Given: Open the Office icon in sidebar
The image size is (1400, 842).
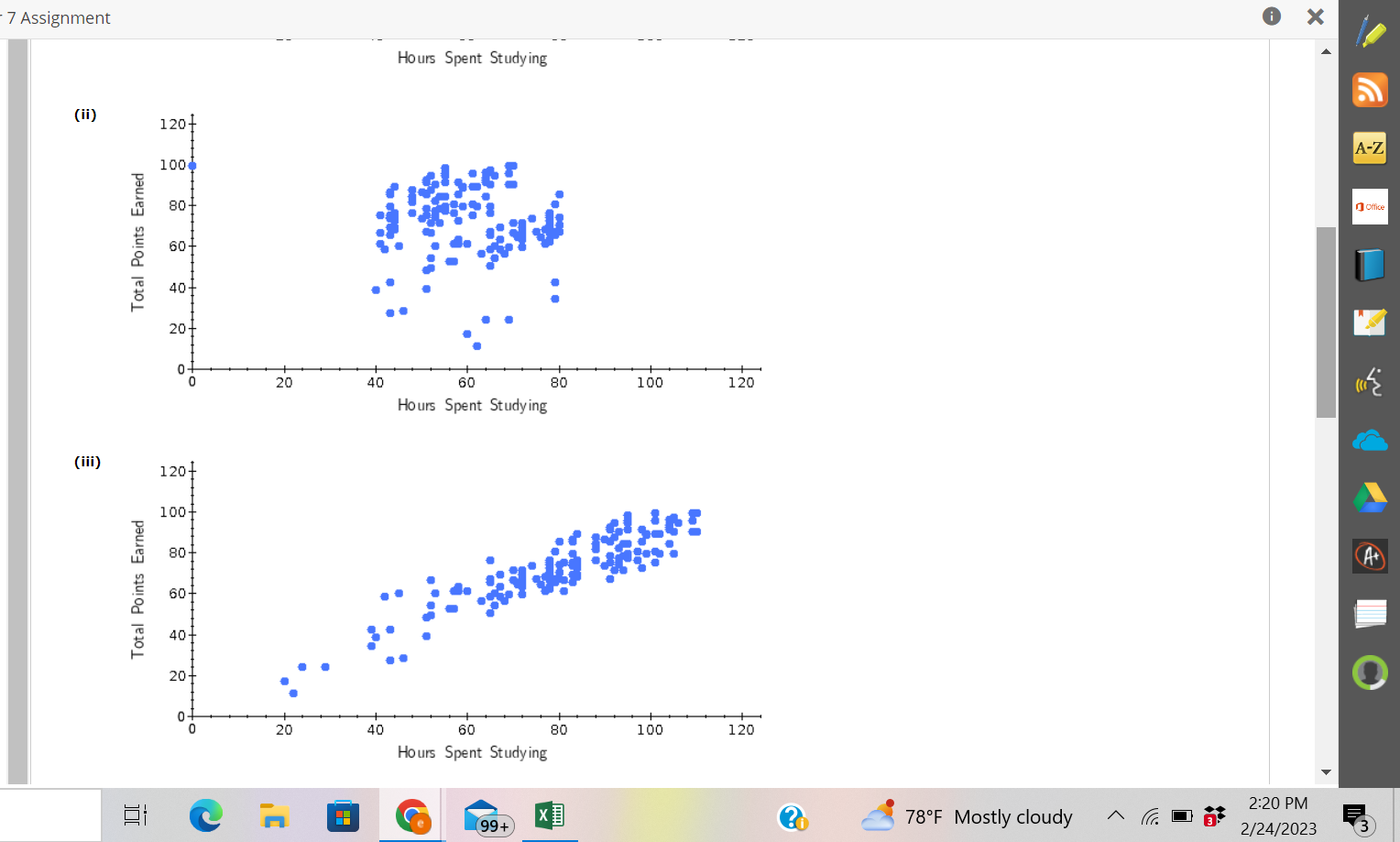Looking at the screenshot, I should 1370,207.
